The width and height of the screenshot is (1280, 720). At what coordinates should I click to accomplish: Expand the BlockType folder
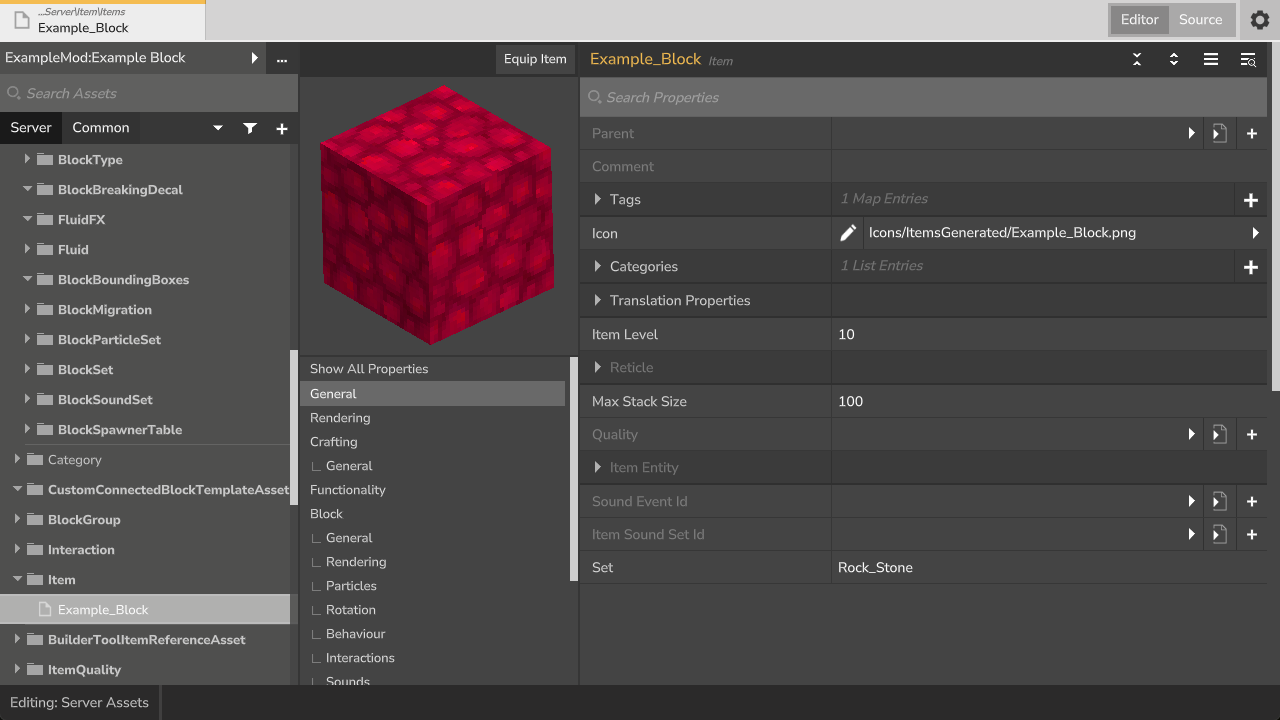pos(27,159)
